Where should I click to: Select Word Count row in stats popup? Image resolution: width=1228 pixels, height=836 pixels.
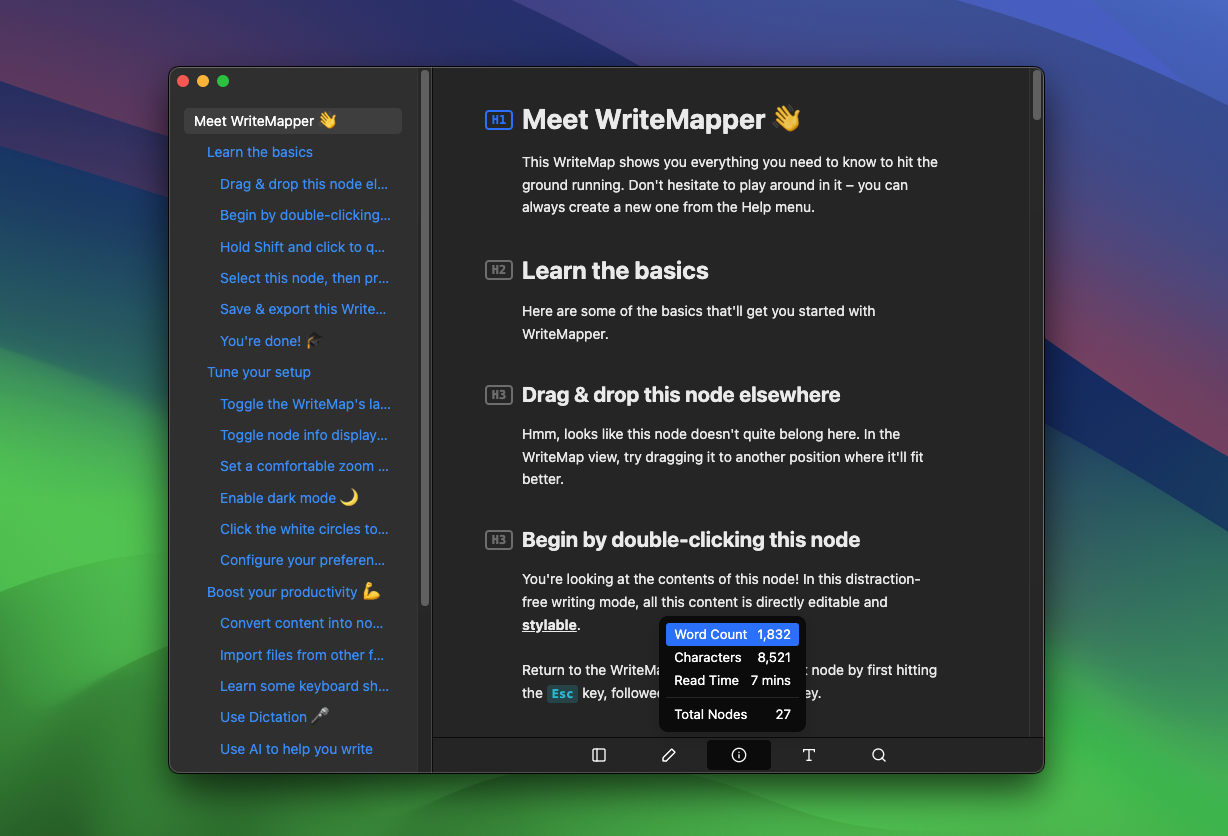[x=732, y=634]
